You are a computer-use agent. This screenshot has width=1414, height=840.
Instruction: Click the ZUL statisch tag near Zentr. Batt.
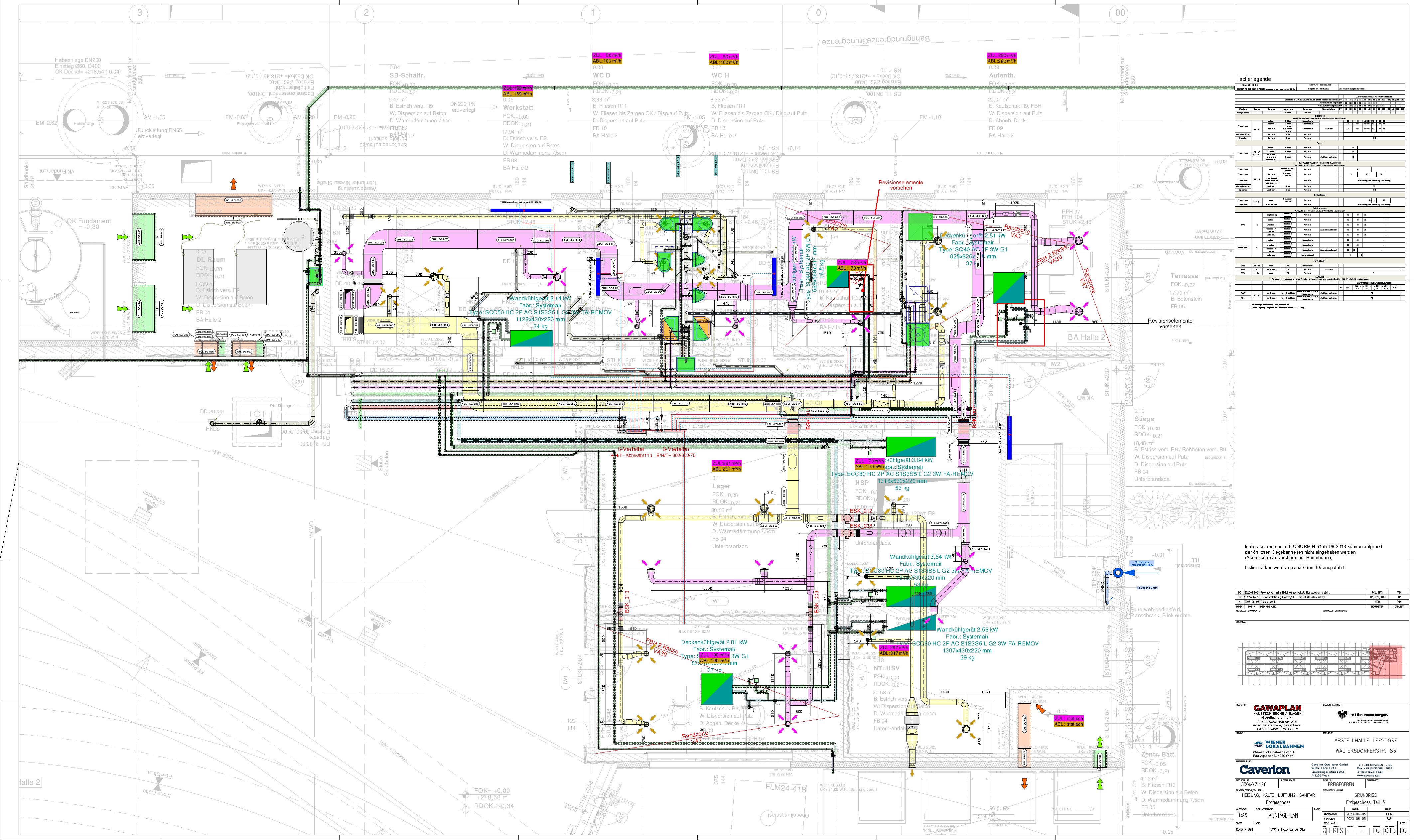pos(1068,718)
